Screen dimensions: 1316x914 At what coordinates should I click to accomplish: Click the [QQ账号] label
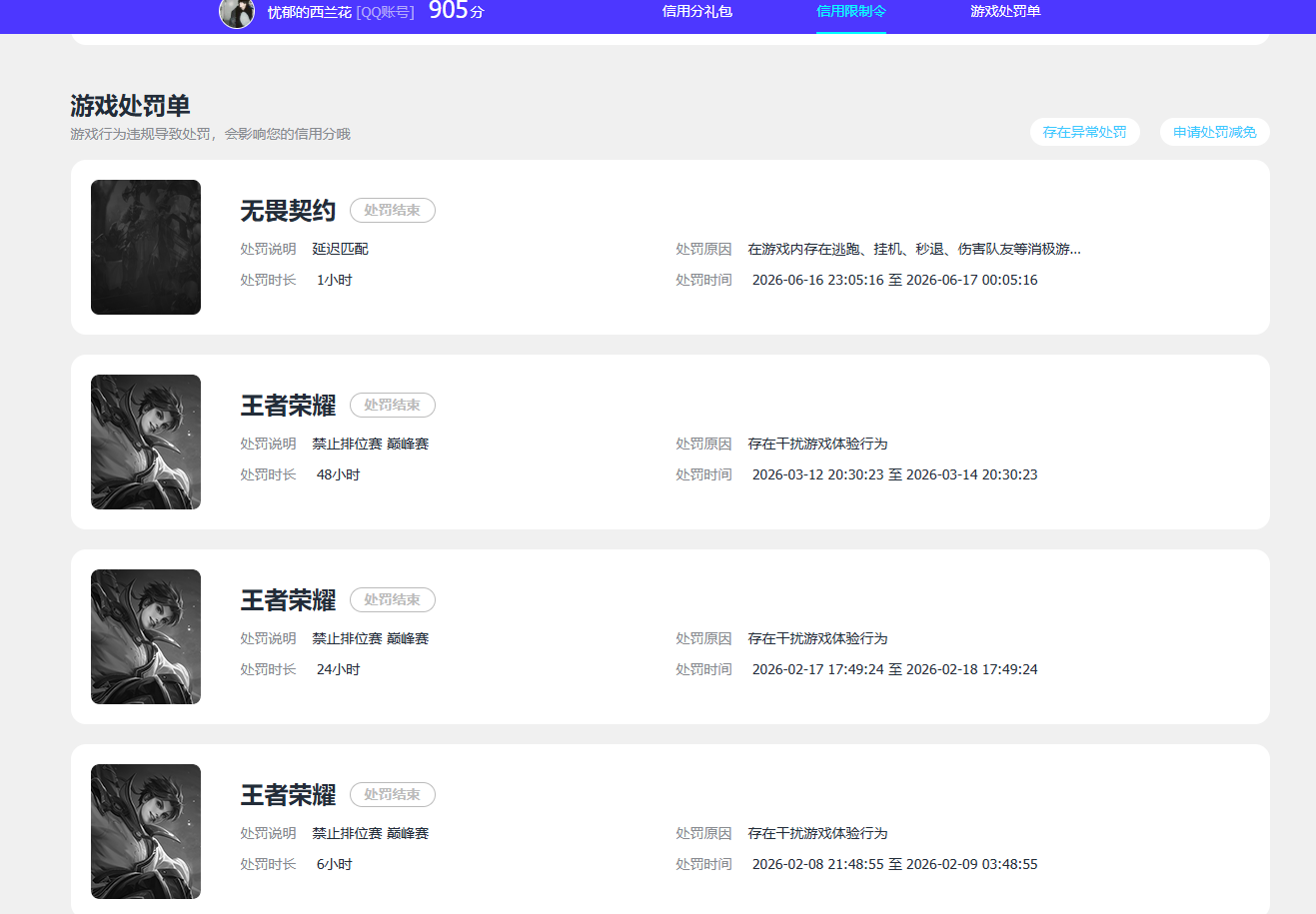coord(385,12)
